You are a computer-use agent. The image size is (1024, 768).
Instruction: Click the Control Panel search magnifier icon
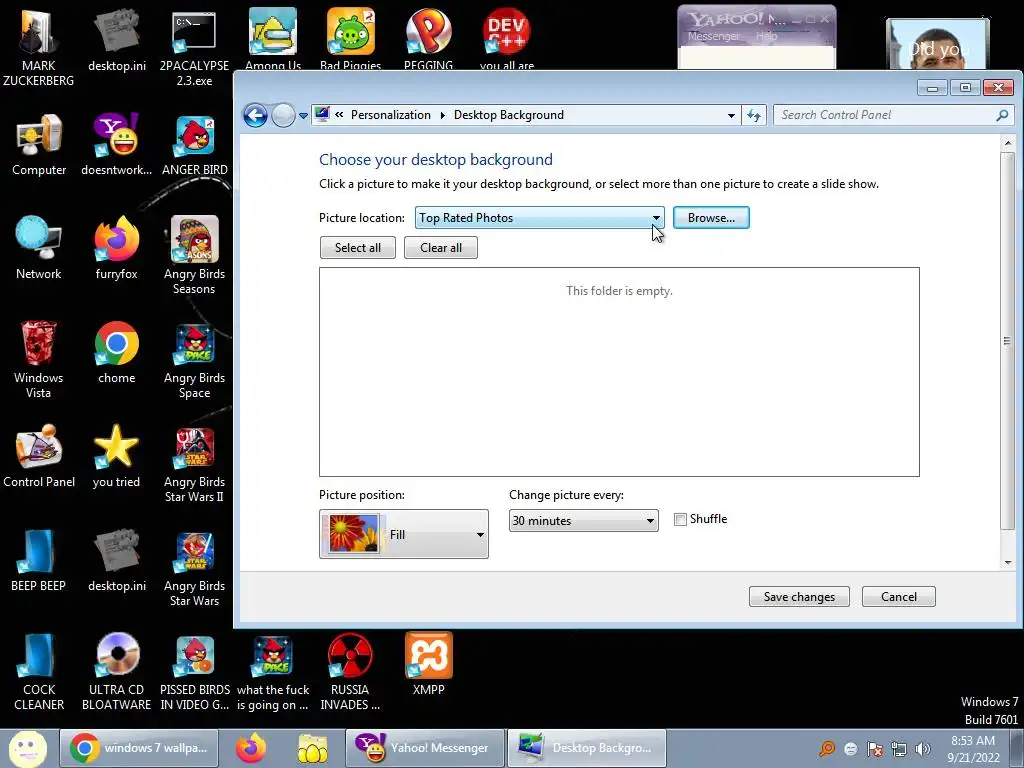coord(1002,115)
